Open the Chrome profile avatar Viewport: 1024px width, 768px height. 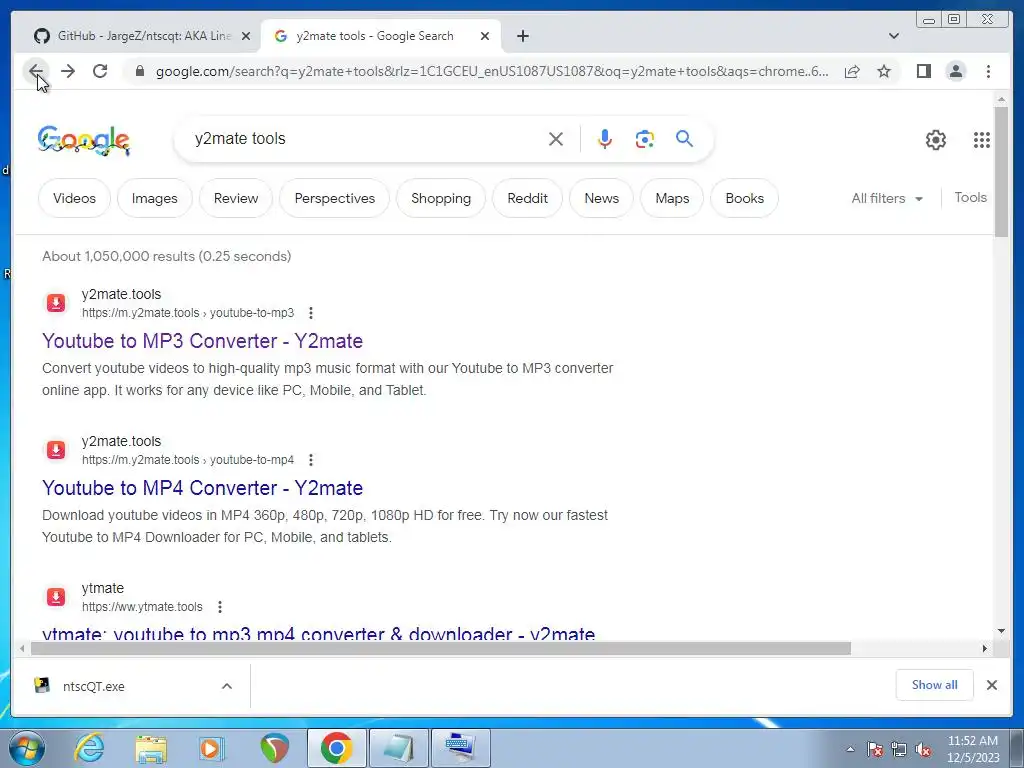coord(955,71)
